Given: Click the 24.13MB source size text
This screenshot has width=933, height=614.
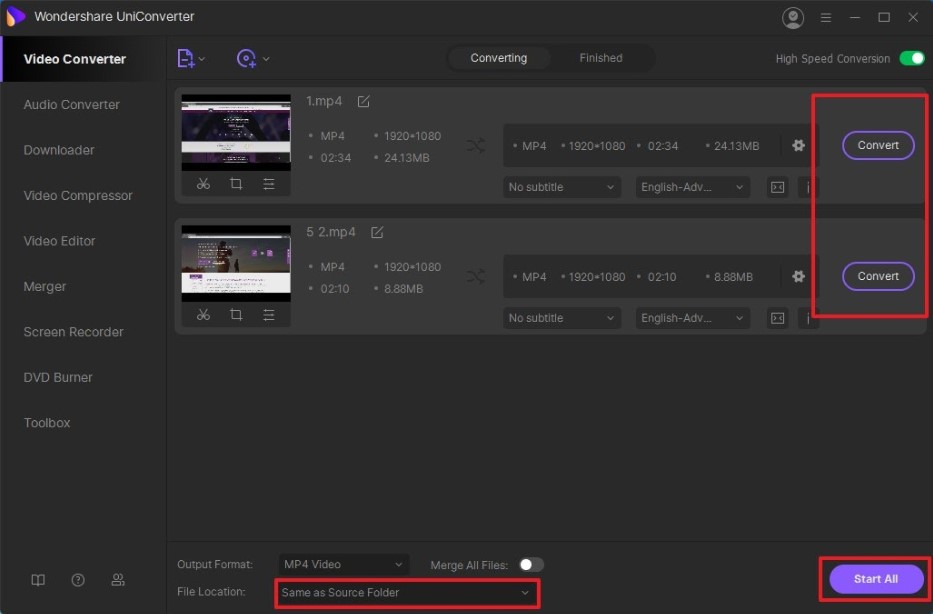Looking at the screenshot, I should pyautogui.click(x=407, y=158).
